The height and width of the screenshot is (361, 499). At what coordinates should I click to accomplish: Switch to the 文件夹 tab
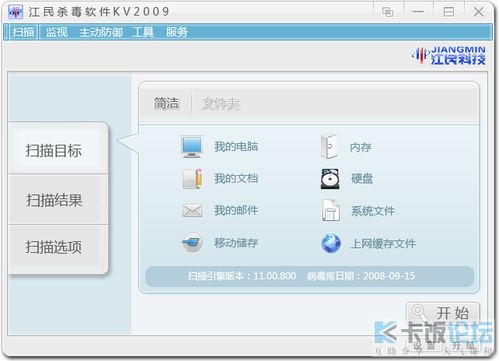(221, 104)
